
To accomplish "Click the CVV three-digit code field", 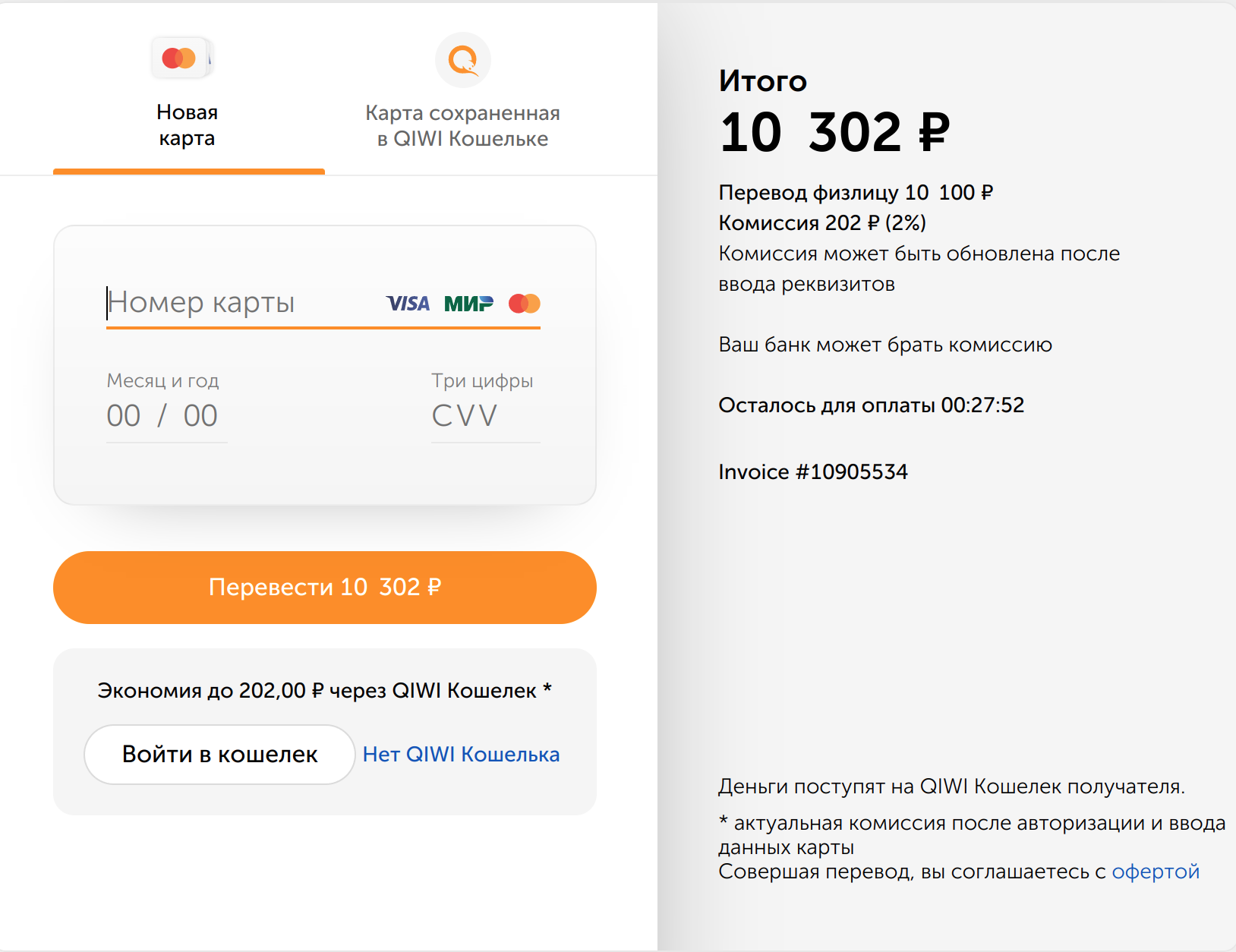I will point(484,415).
